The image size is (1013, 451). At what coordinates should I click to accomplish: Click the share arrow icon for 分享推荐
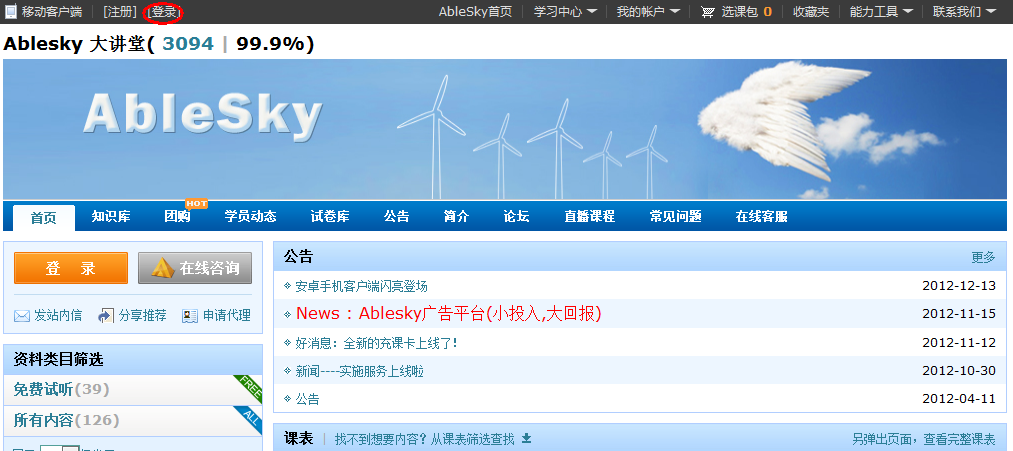[106, 316]
